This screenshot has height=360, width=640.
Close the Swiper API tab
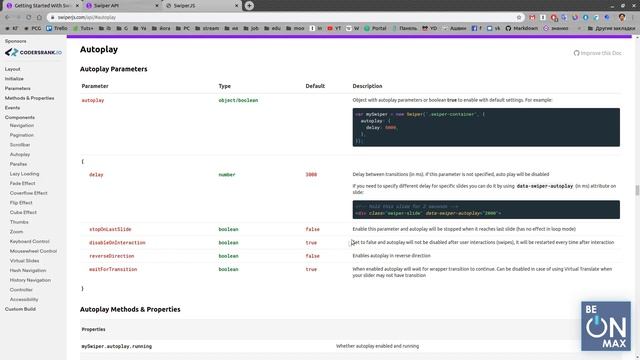157,6
